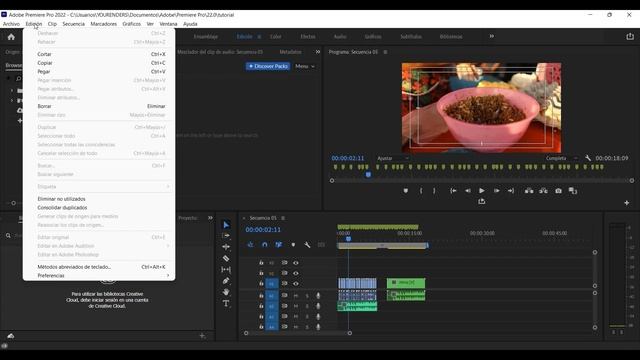
Task: Show more workspaces with double chevron
Action: [x=491, y=36]
